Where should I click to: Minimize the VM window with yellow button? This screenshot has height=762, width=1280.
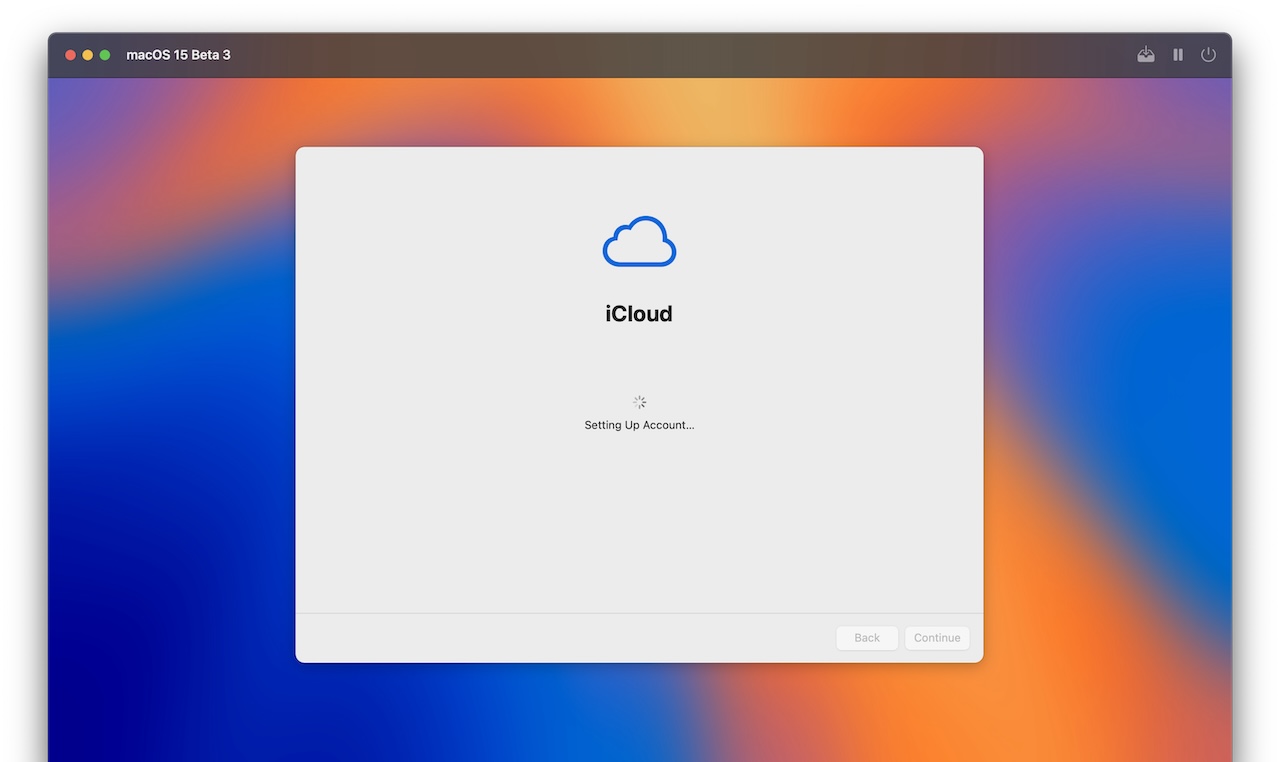point(87,55)
